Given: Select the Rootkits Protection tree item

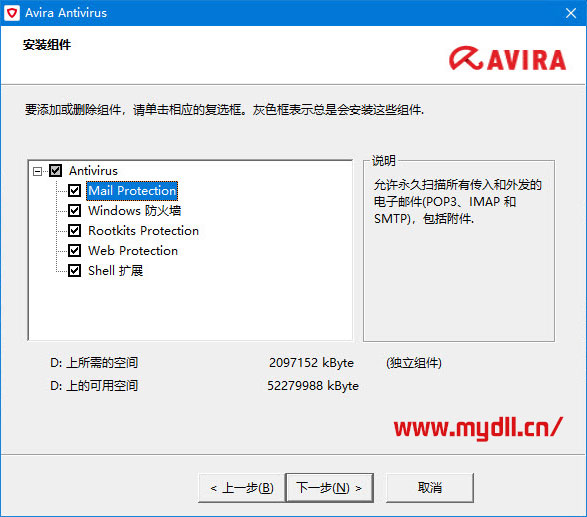Looking at the screenshot, I should click(x=143, y=231).
